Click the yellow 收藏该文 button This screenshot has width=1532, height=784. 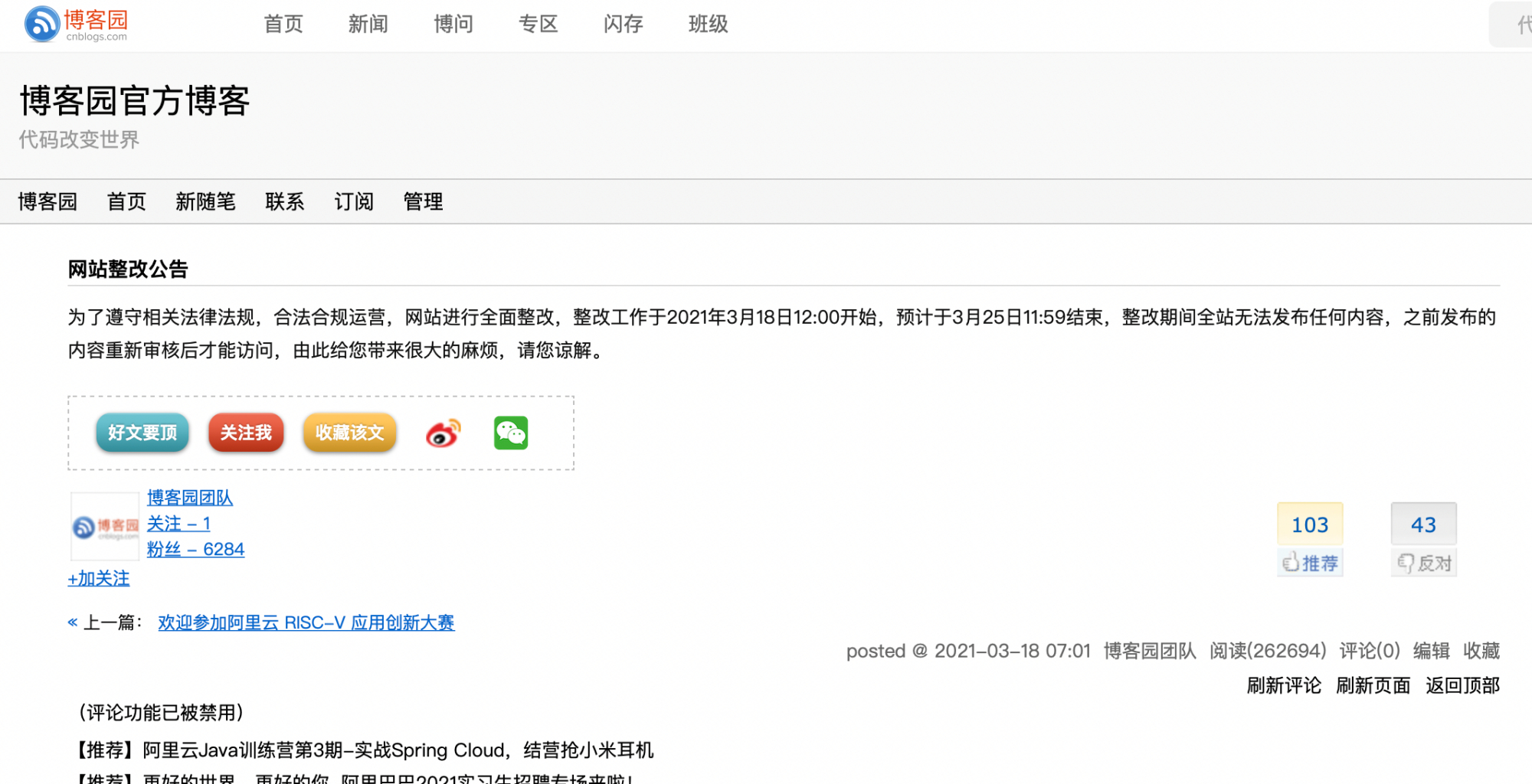click(x=349, y=433)
